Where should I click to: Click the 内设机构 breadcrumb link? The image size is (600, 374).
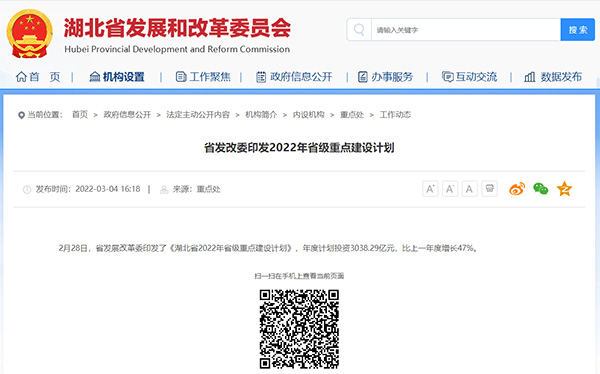tap(308, 114)
